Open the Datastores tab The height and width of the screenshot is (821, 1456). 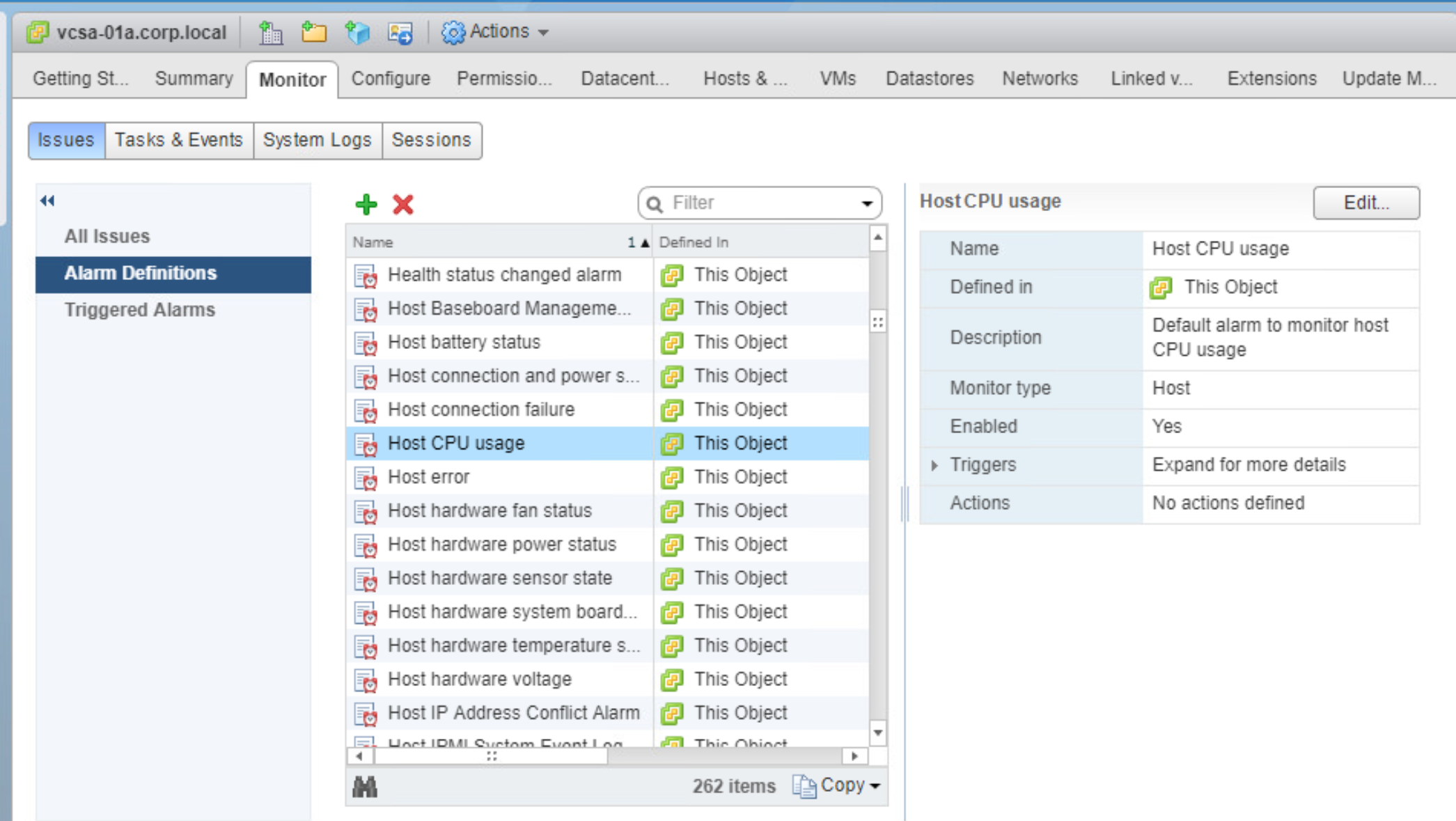930,79
